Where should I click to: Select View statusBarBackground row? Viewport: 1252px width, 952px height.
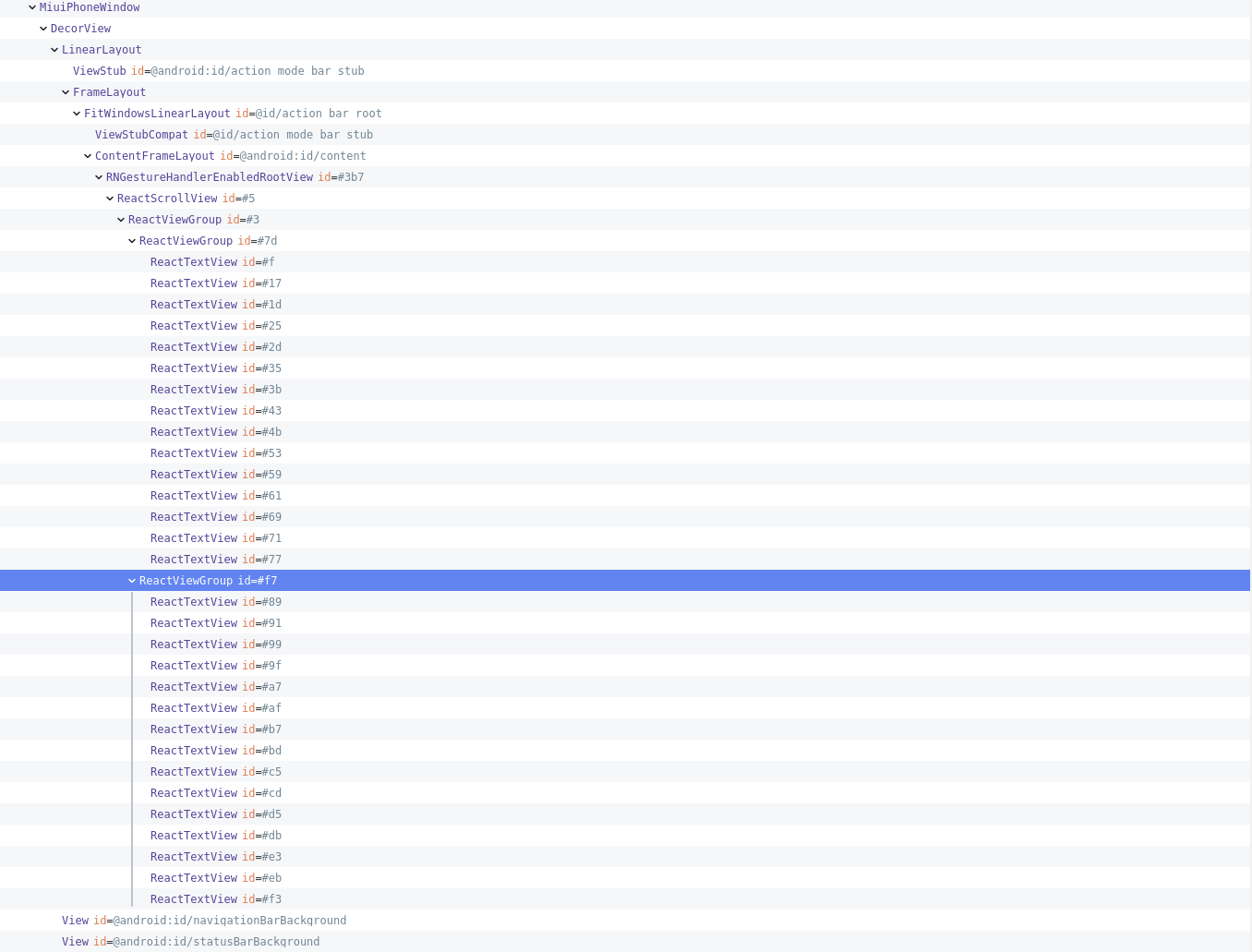pyautogui.click(x=625, y=942)
